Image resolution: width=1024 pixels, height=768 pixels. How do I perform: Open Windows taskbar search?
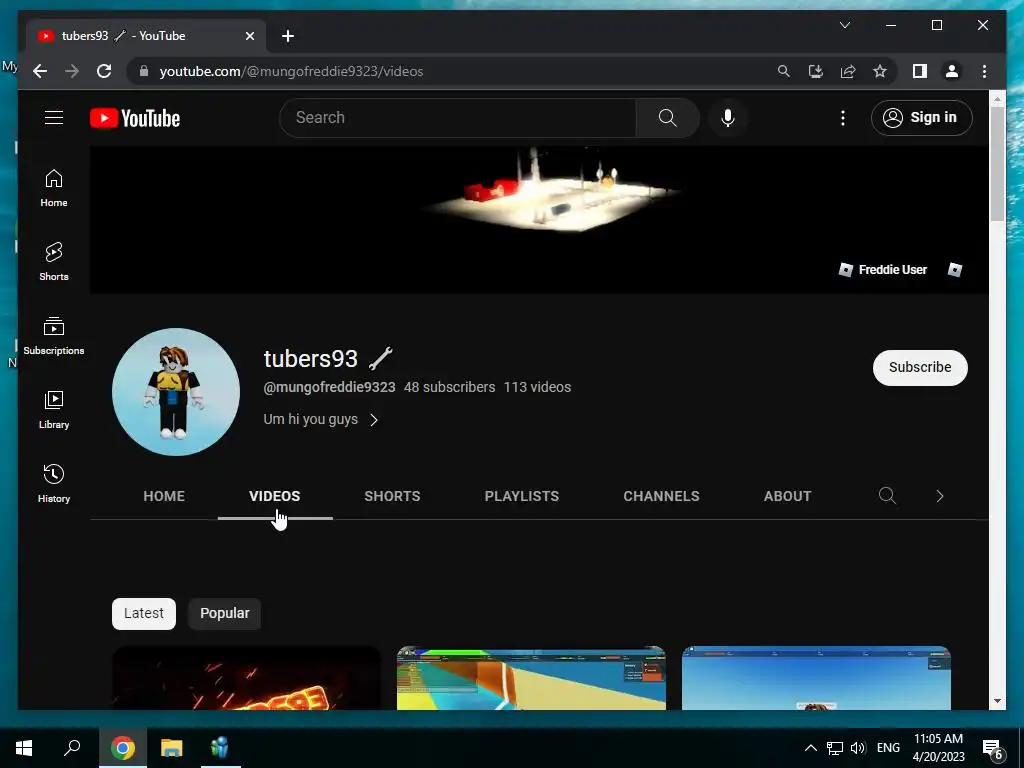pyautogui.click(x=72, y=748)
